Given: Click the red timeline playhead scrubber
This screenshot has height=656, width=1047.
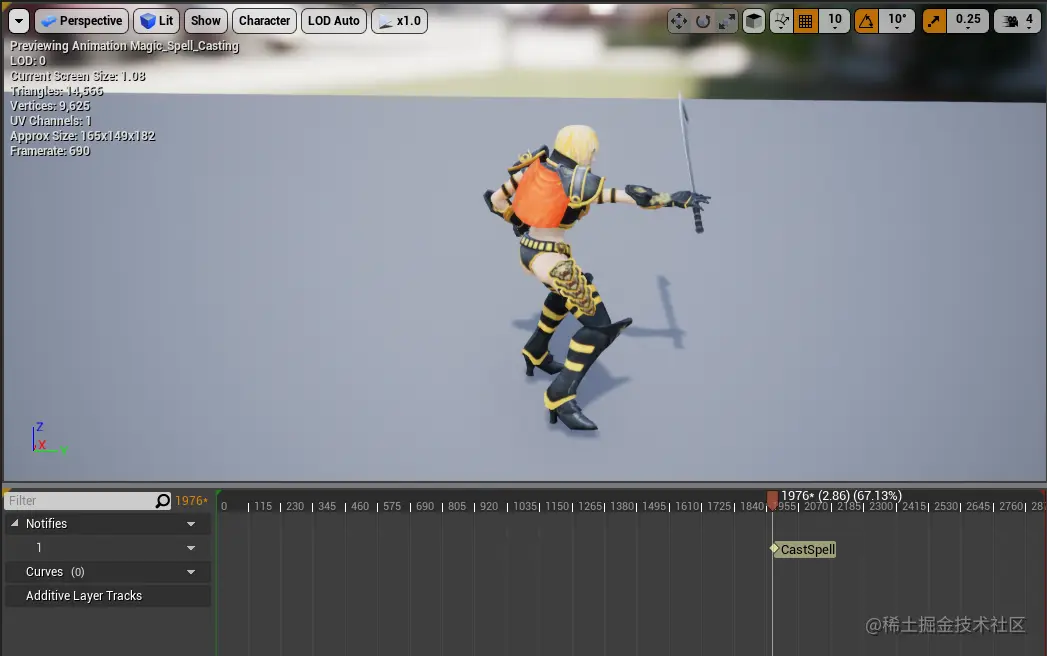Looking at the screenshot, I should (772, 500).
